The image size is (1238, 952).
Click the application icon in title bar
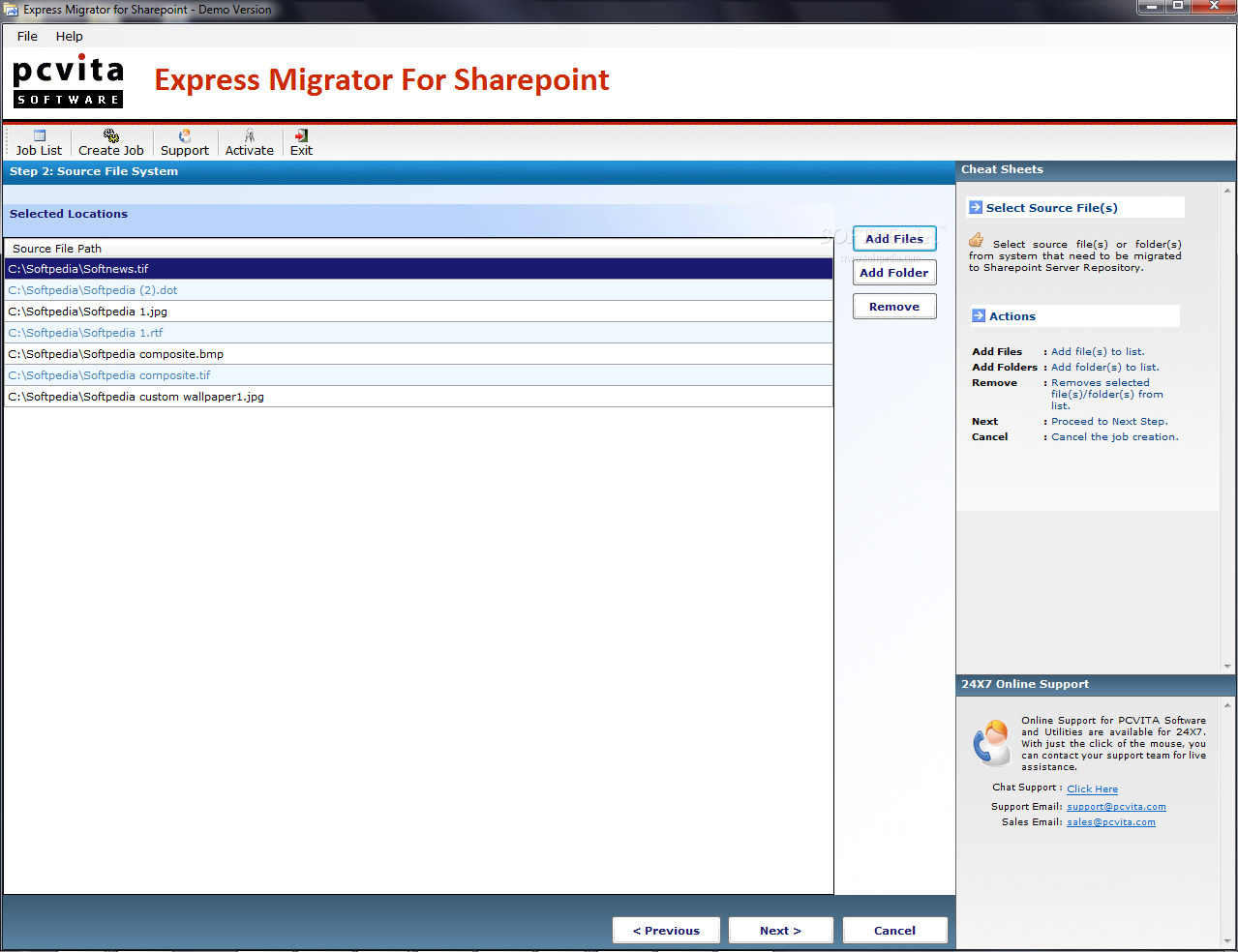pos(12,10)
